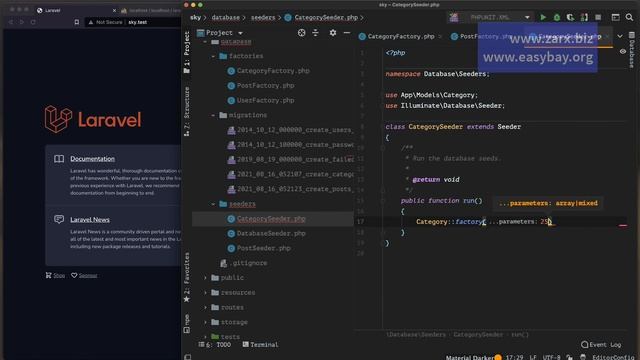Screen dimensions: 640x360
Task: Start the green Debug bug icon
Action: click(x=557, y=17)
